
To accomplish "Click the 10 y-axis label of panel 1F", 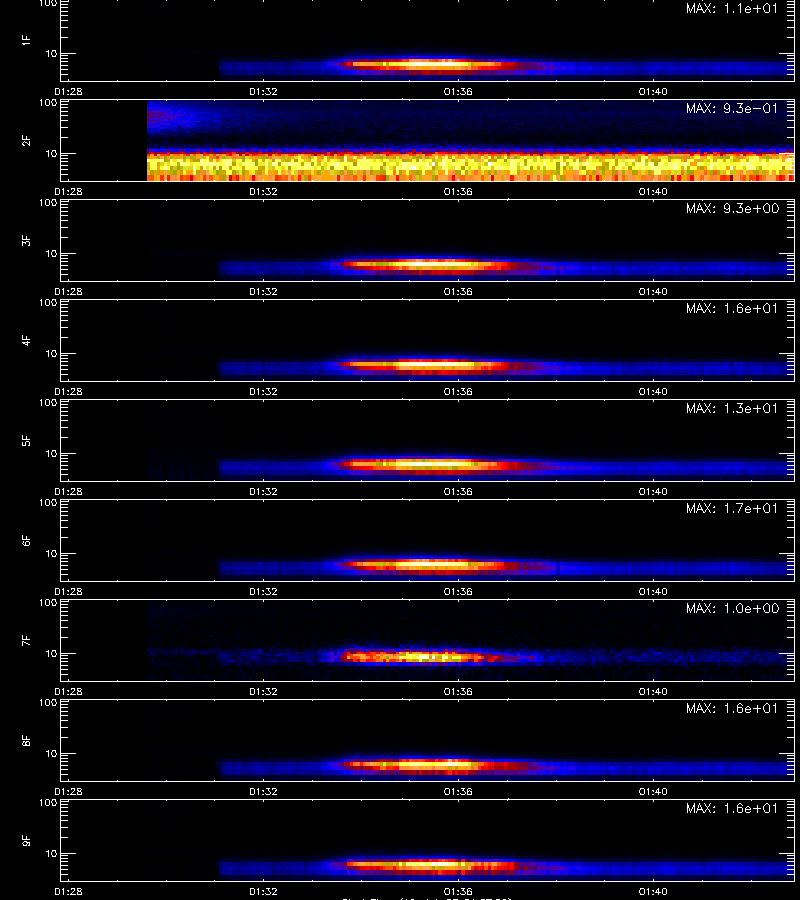I will (x=51, y=53).
